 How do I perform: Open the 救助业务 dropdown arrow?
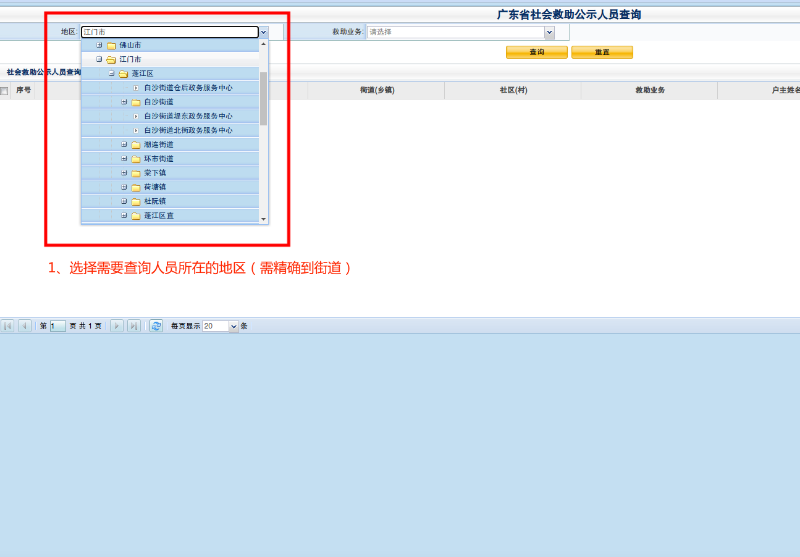(549, 32)
